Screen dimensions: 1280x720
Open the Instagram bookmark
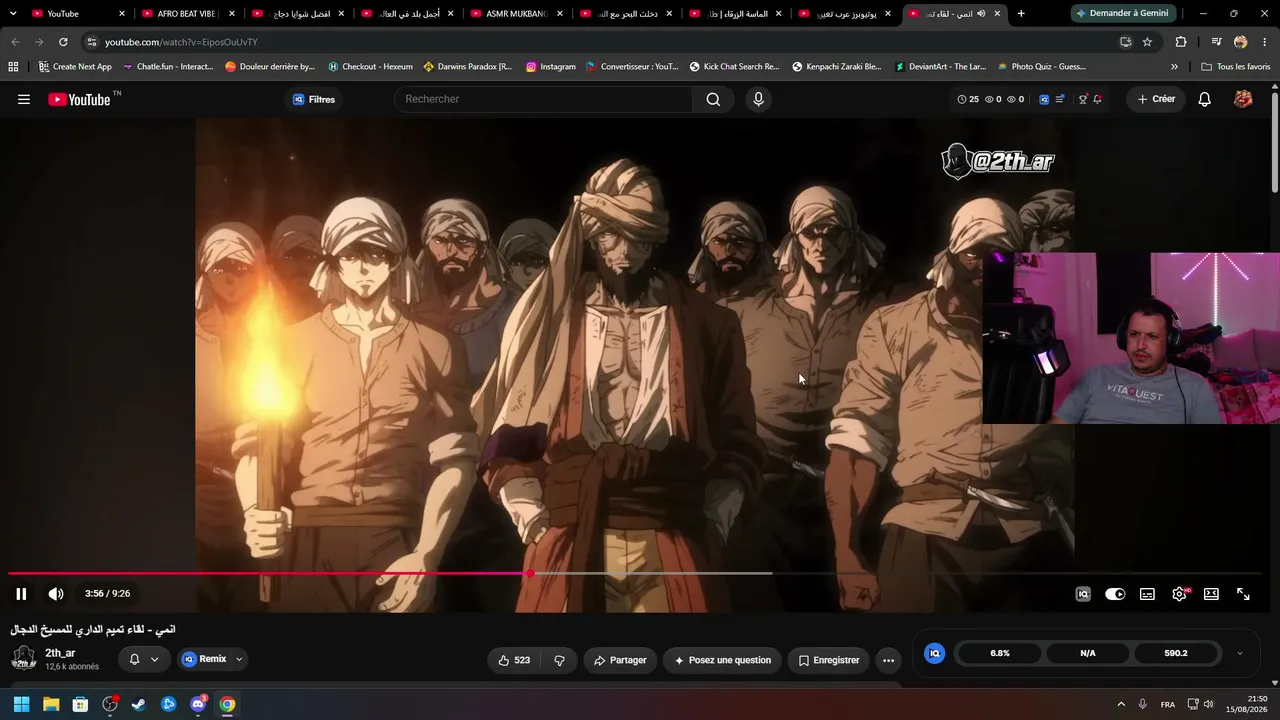[551, 67]
